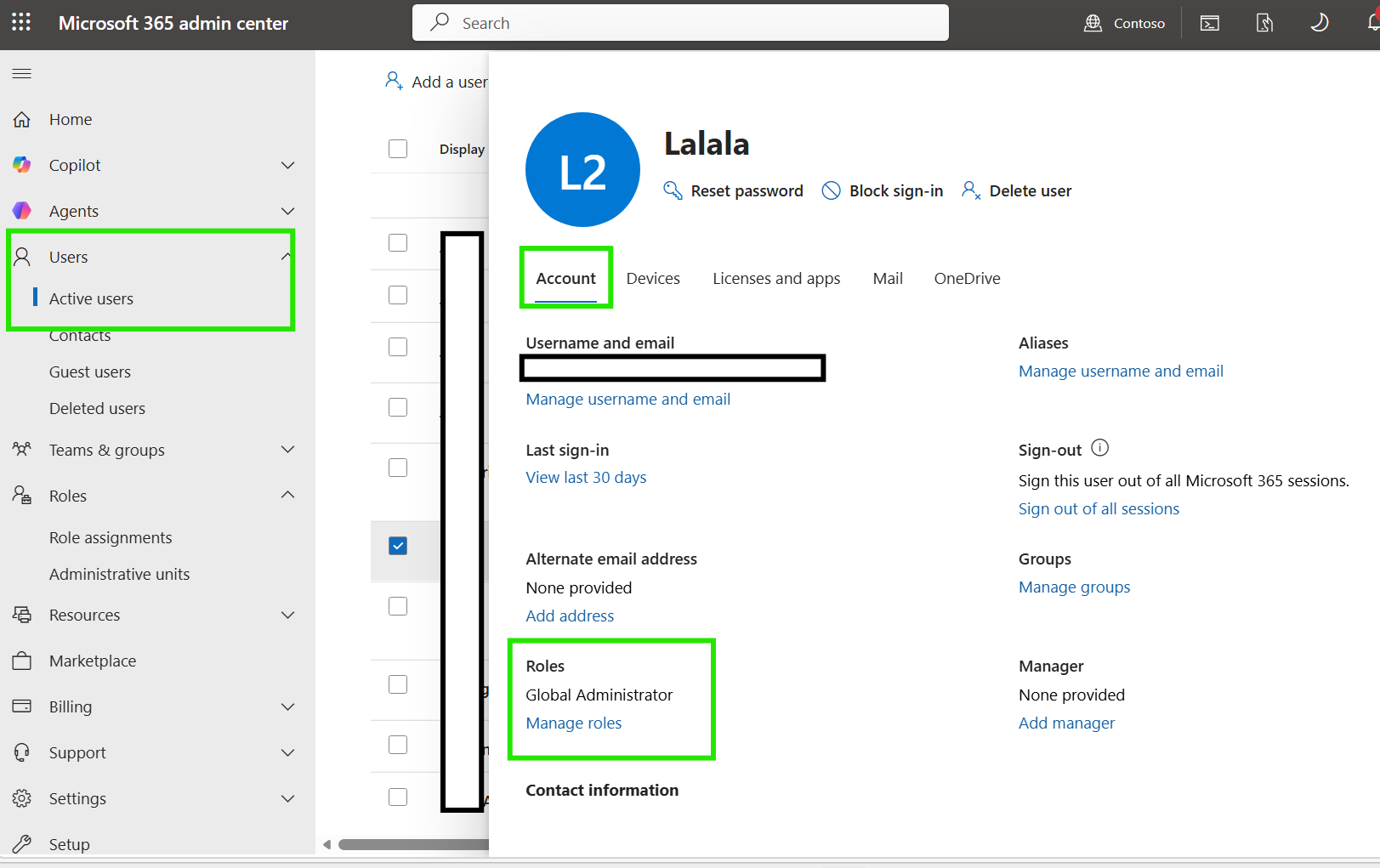1380x868 pixels.
Task: Click Manage username and email under Aliases
Action: click(x=1121, y=371)
